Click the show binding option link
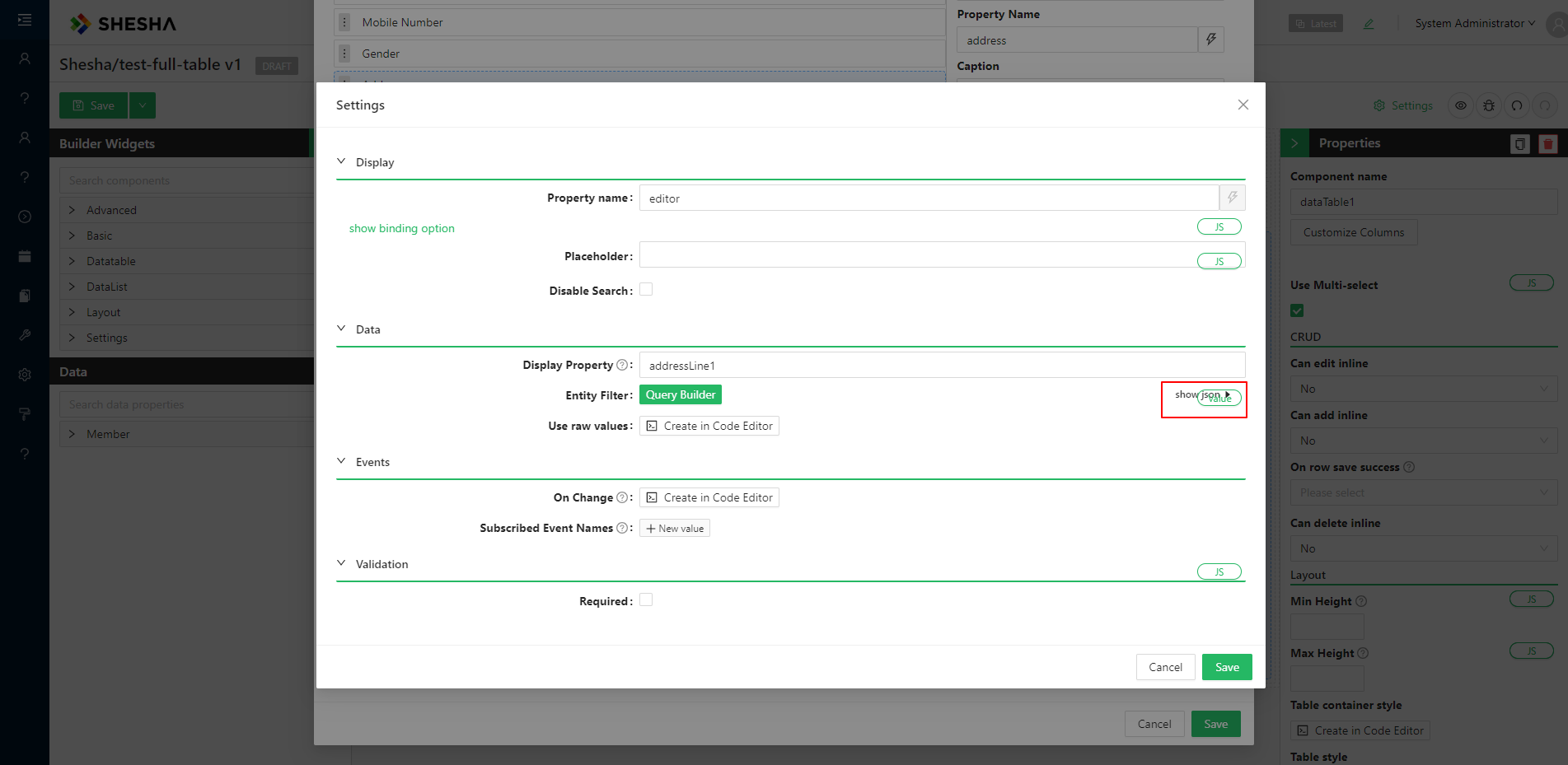 click(401, 228)
